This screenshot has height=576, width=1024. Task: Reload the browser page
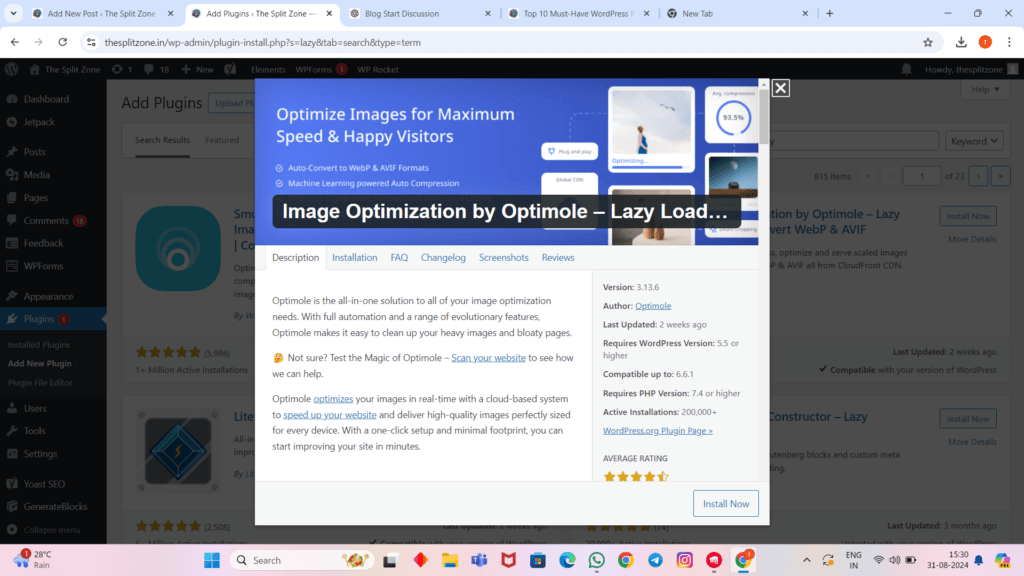[x=63, y=42]
